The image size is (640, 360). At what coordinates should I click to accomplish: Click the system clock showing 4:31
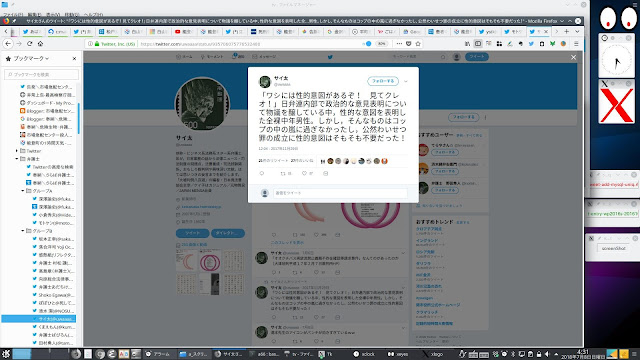click(x=583, y=354)
